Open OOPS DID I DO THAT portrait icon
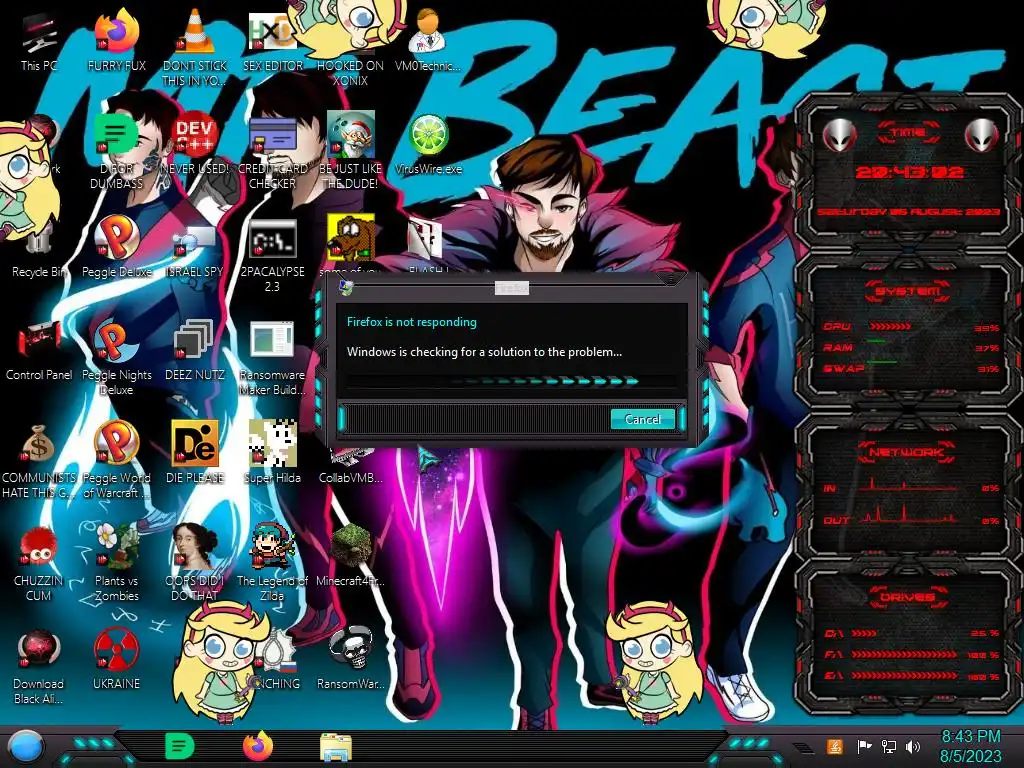1024x768 pixels. pos(195,564)
